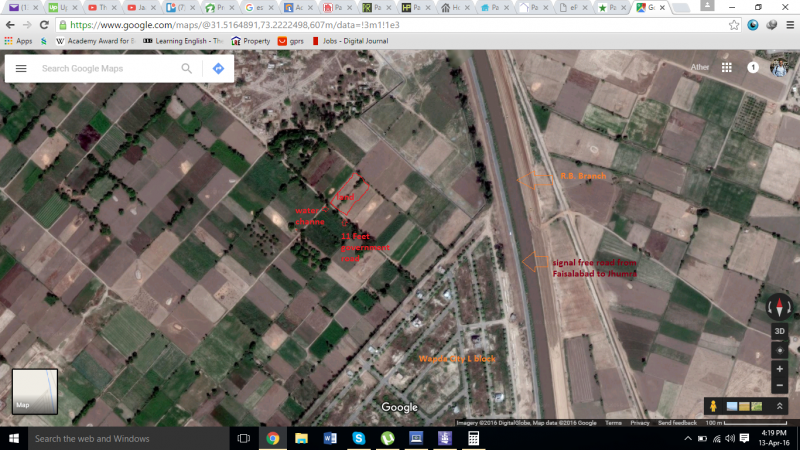Open a new browser tab
Viewport: 800px width, 450px height.
[x=681, y=8]
